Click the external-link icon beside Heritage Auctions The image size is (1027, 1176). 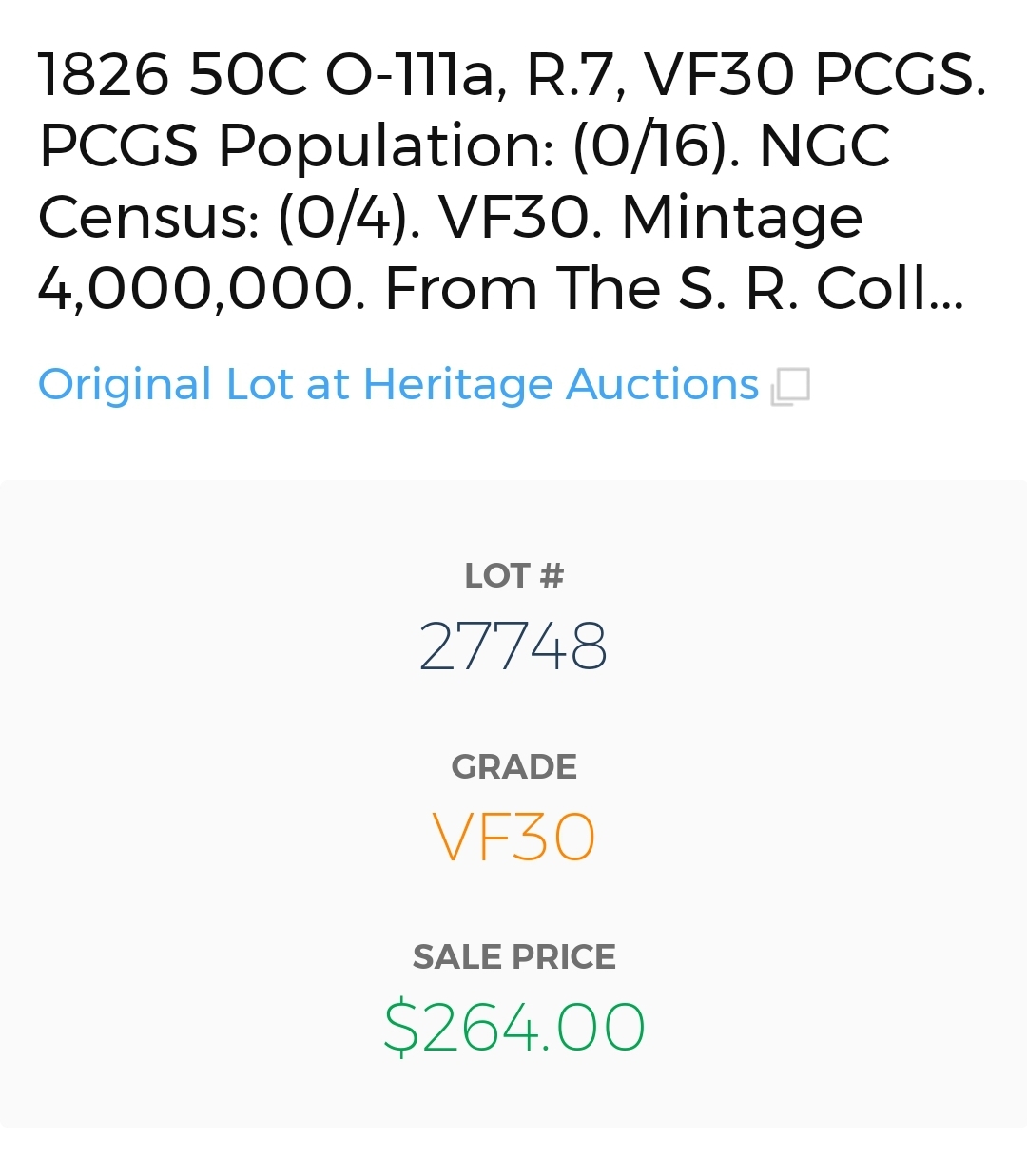(x=790, y=387)
